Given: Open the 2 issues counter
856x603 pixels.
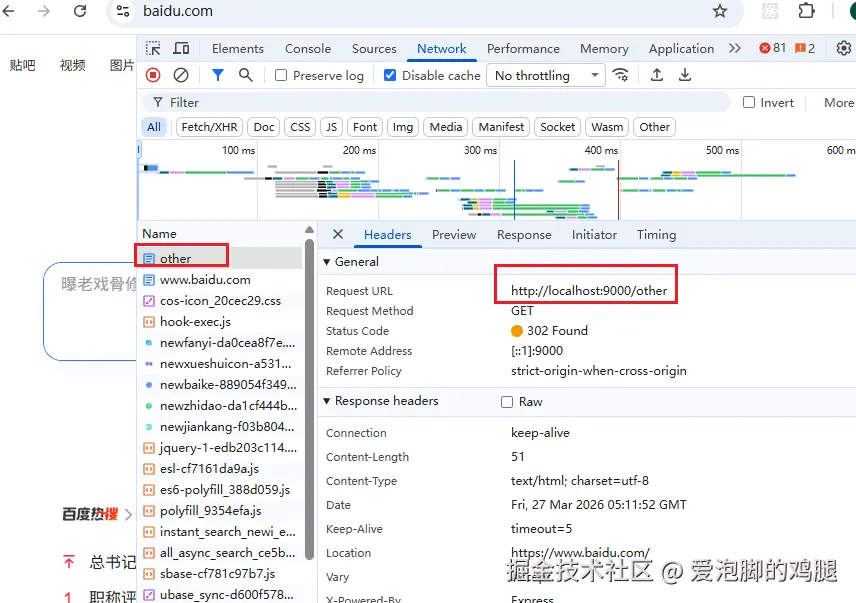Looking at the screenshot, I should coord(805,48).
